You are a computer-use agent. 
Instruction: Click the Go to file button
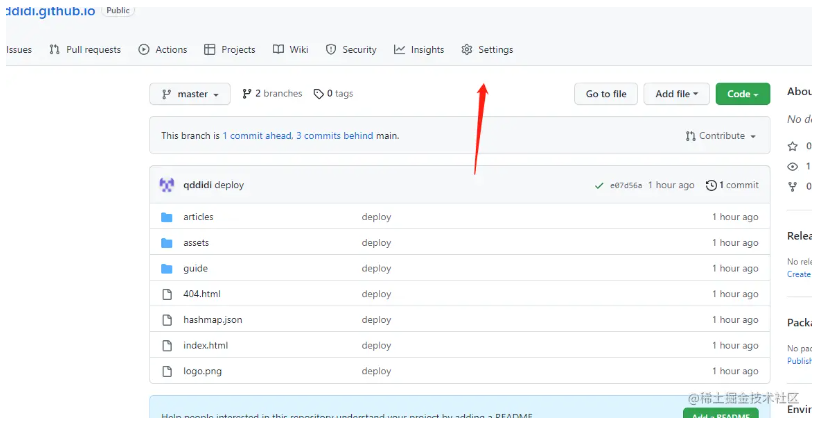[606, 94]
